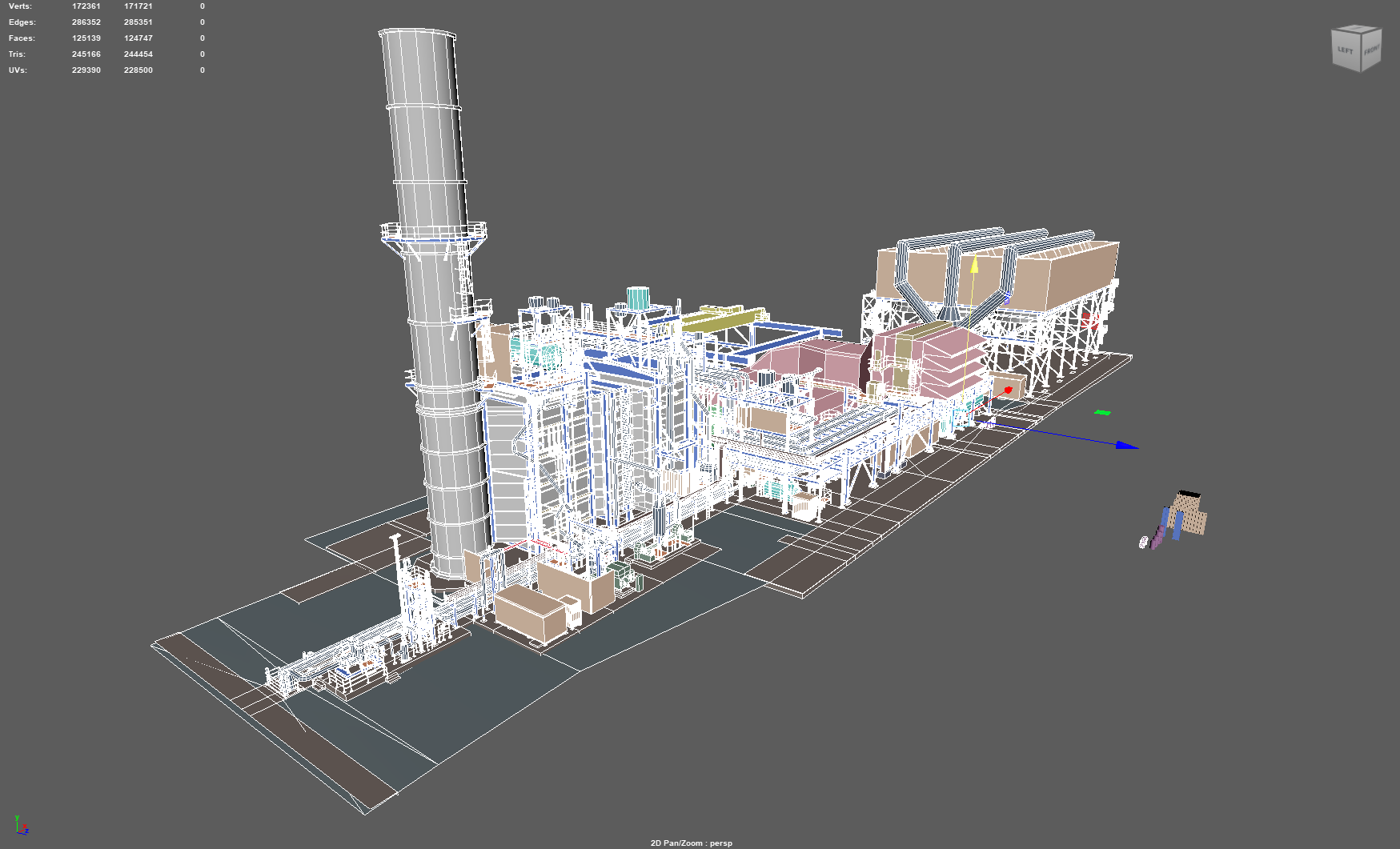Click the red arrow manipulator handle

click(x=1007, y=390)
